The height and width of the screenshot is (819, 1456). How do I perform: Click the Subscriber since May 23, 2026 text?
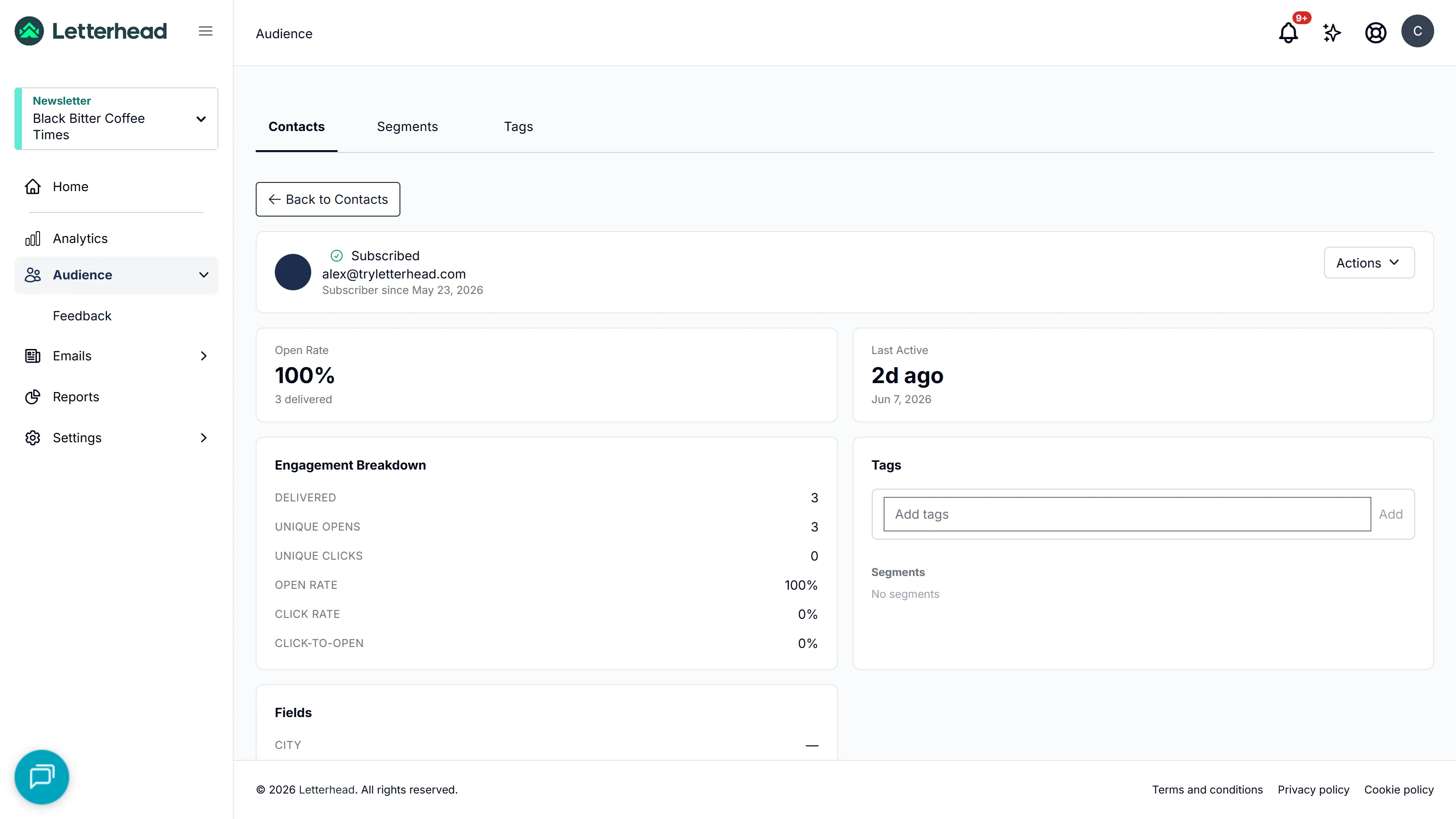(x=402, y=290)
